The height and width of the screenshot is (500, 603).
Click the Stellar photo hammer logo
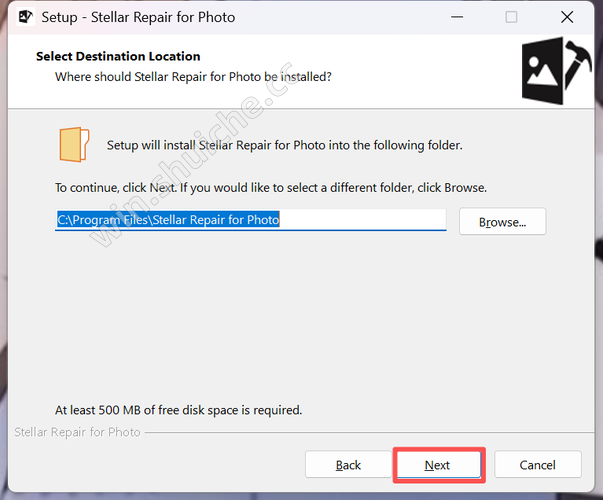tap(556, 71)
